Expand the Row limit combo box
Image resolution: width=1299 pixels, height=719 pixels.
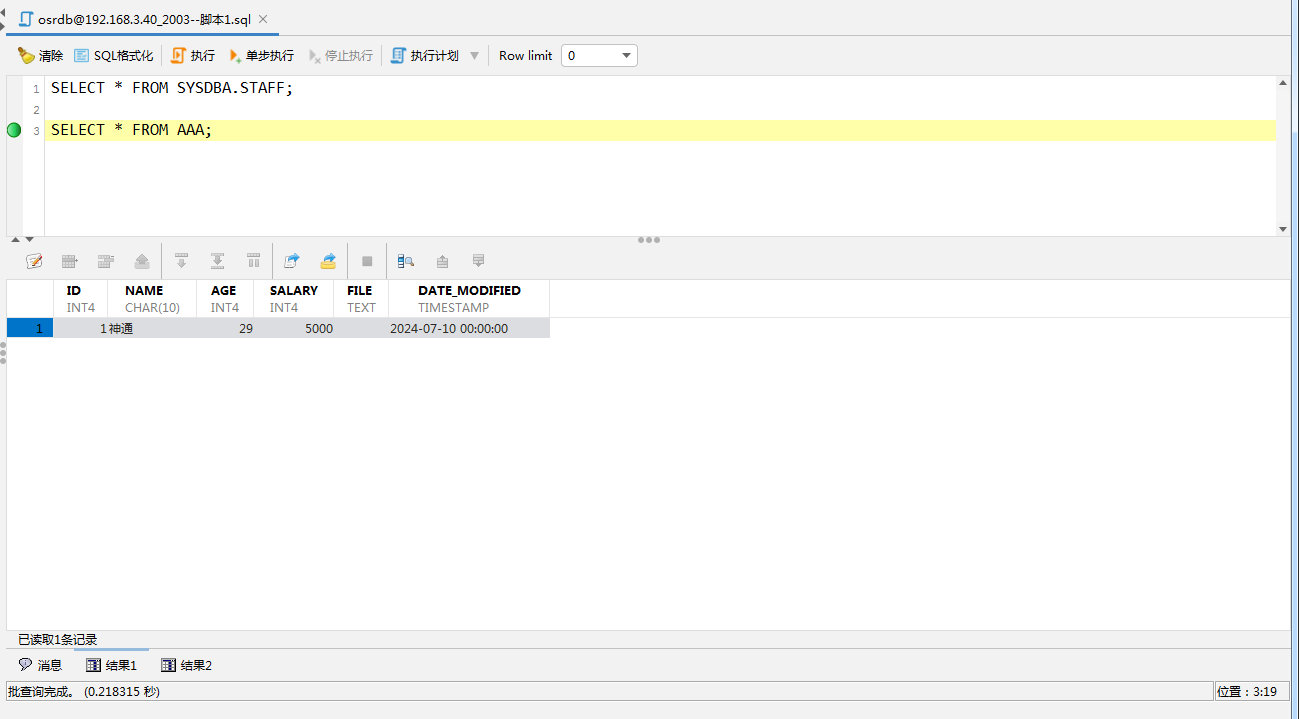(627, 56)
